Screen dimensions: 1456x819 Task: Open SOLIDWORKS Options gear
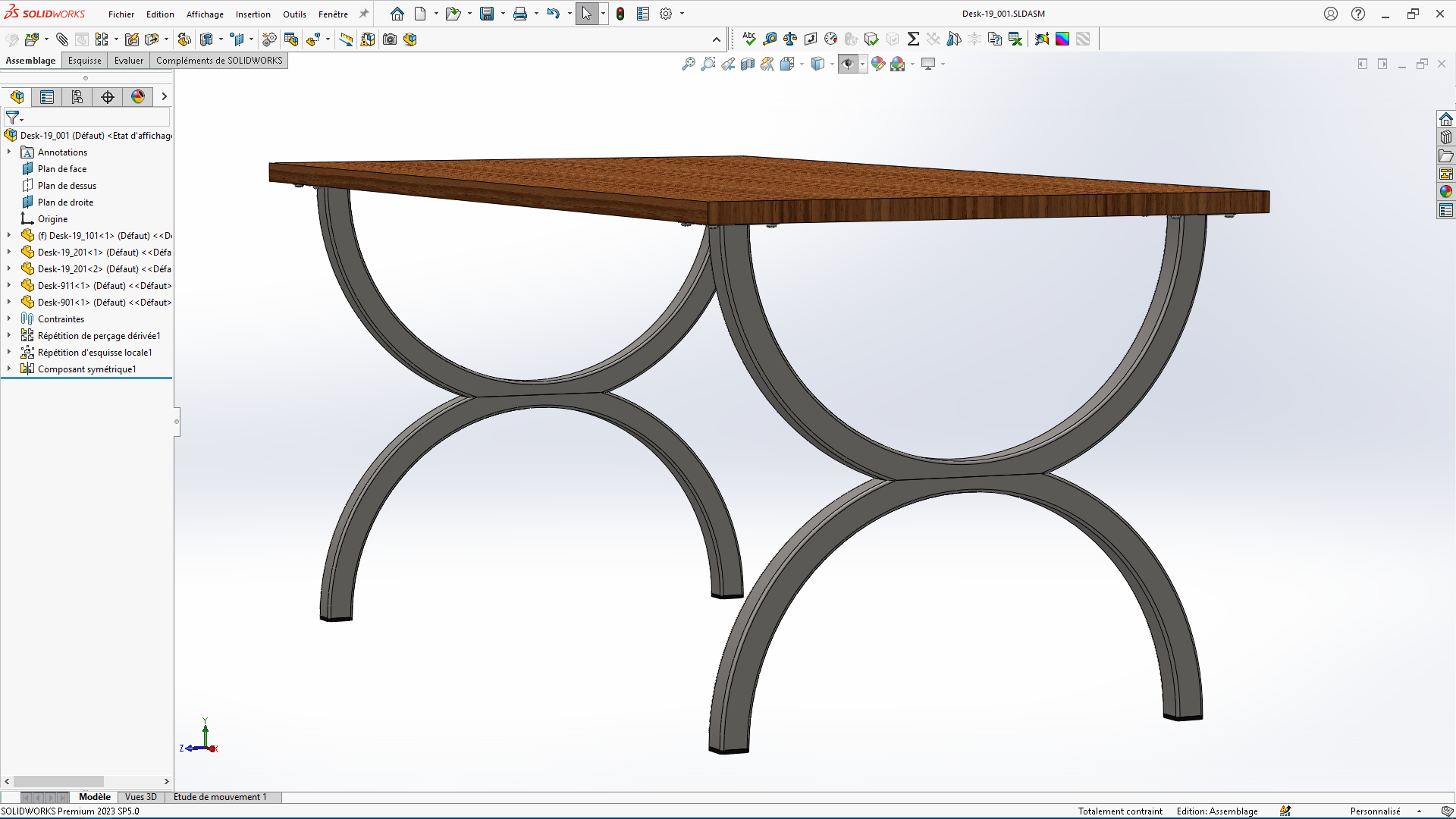pos(666,14)
